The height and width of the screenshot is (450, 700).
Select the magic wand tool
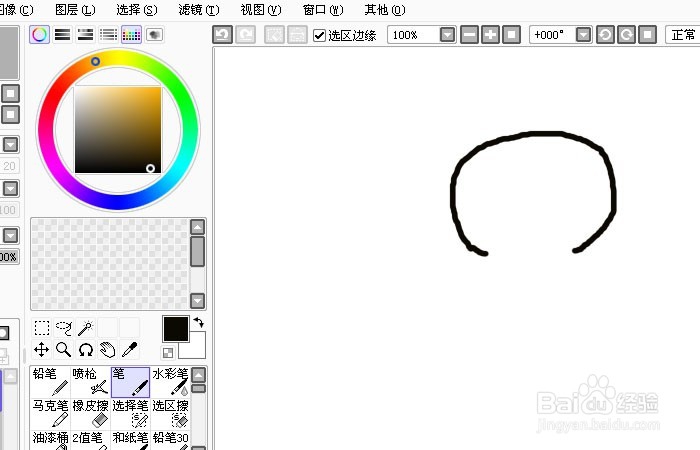(x=85, y=328)
